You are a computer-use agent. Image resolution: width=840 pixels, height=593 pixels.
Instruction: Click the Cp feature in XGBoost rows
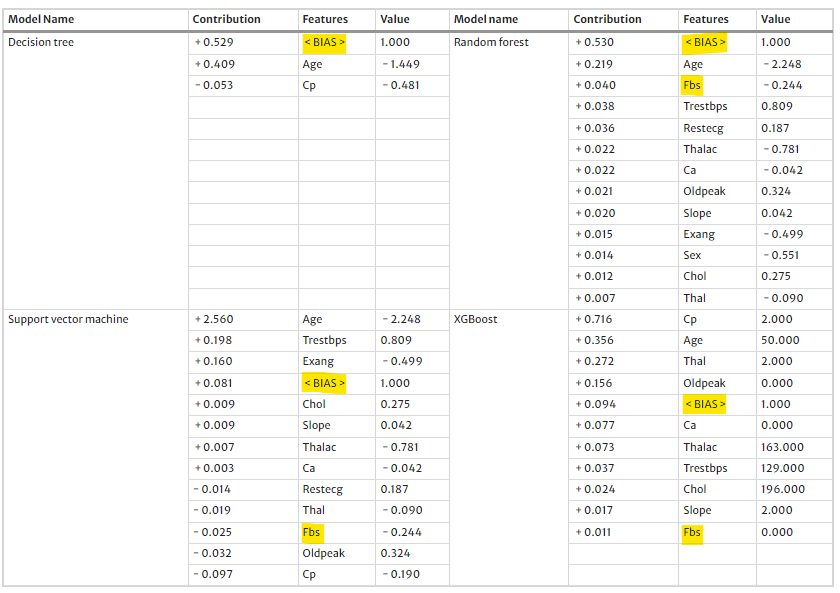[690, 319]
